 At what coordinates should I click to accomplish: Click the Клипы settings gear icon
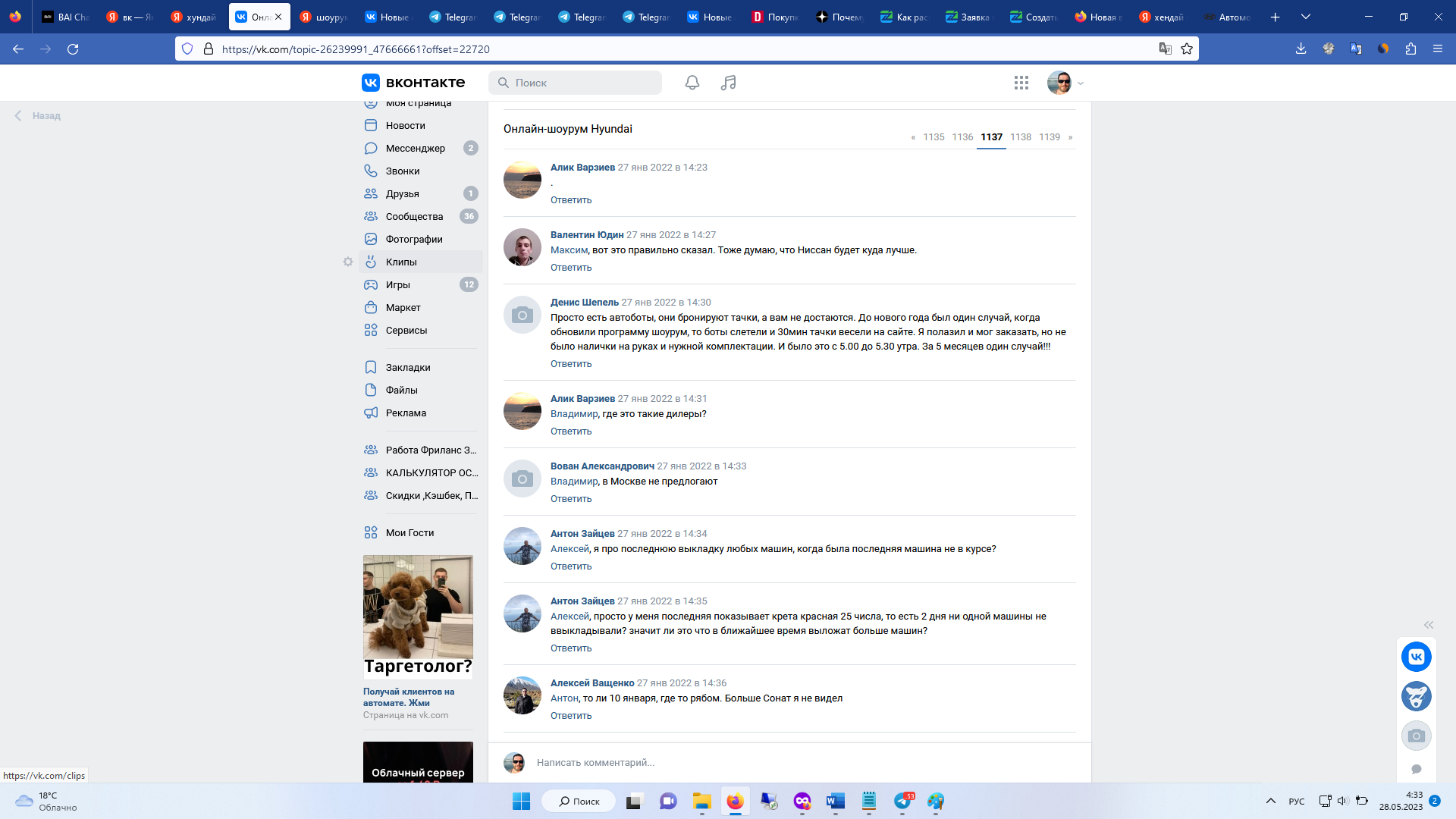348,262
